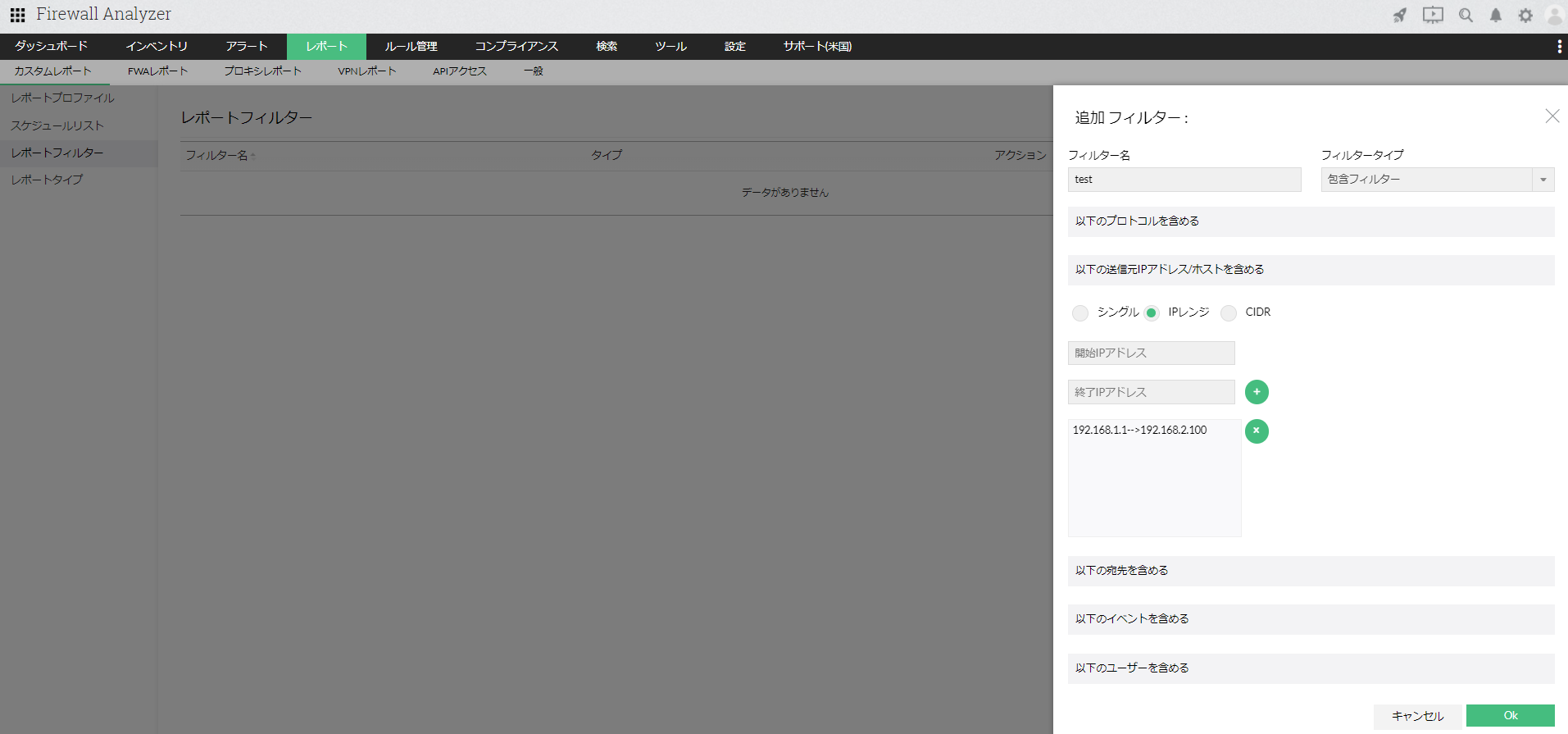This screenshot has height=734, width=1568.
Task: Add IP range with green plus icon
Action: pos(1257,392)
